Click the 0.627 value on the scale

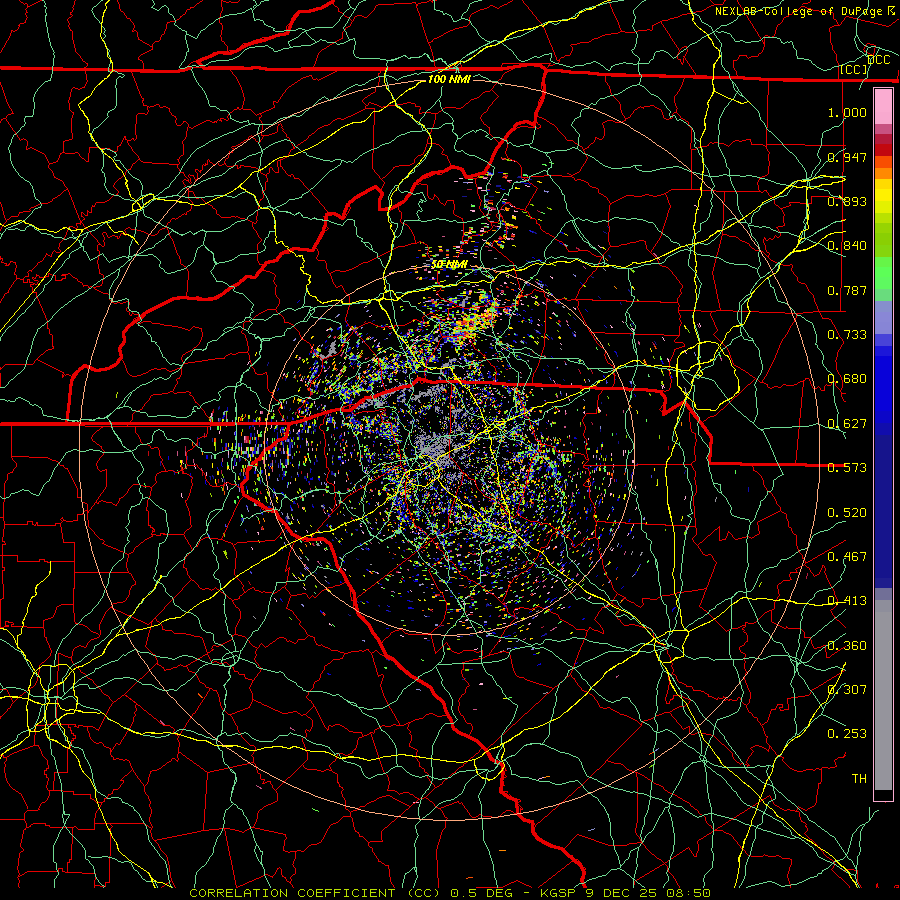tap(847, 423)
